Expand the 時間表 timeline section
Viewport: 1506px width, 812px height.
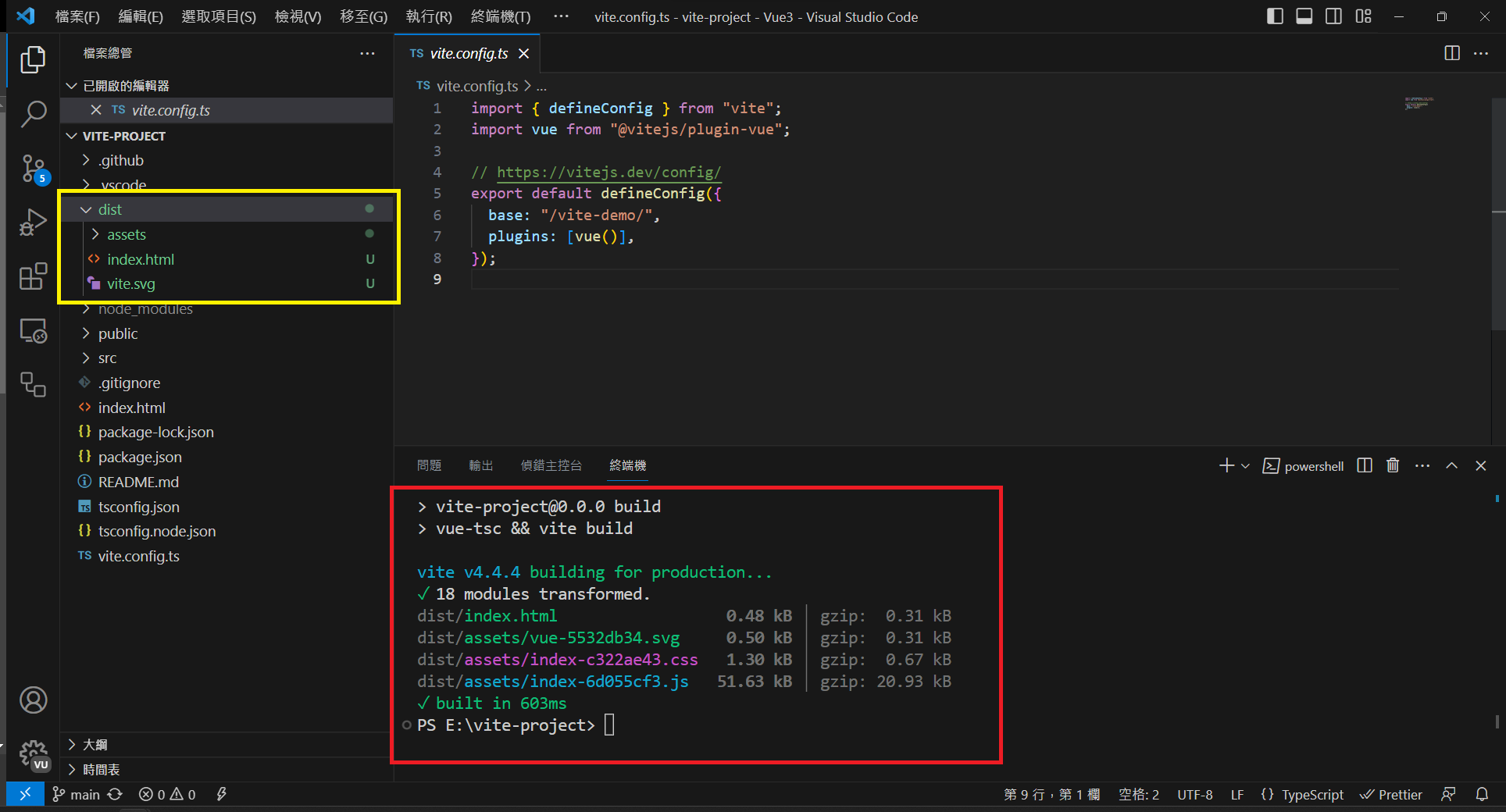pyautogui.click(x=227, y=770)
